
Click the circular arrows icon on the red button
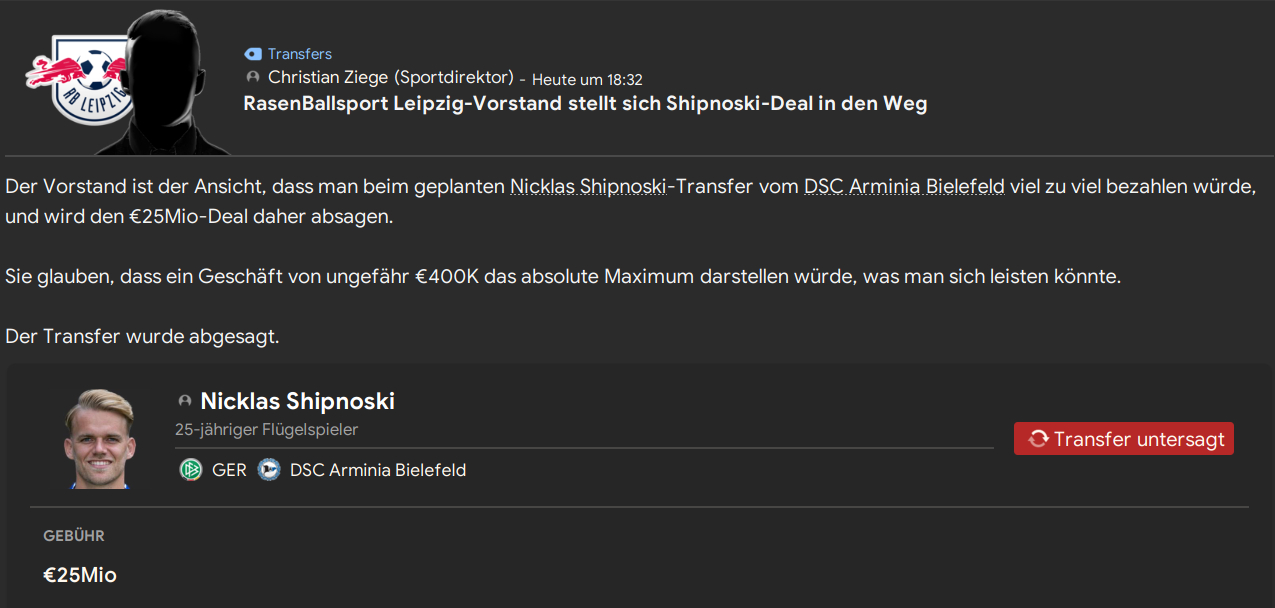click(1038, 439)
